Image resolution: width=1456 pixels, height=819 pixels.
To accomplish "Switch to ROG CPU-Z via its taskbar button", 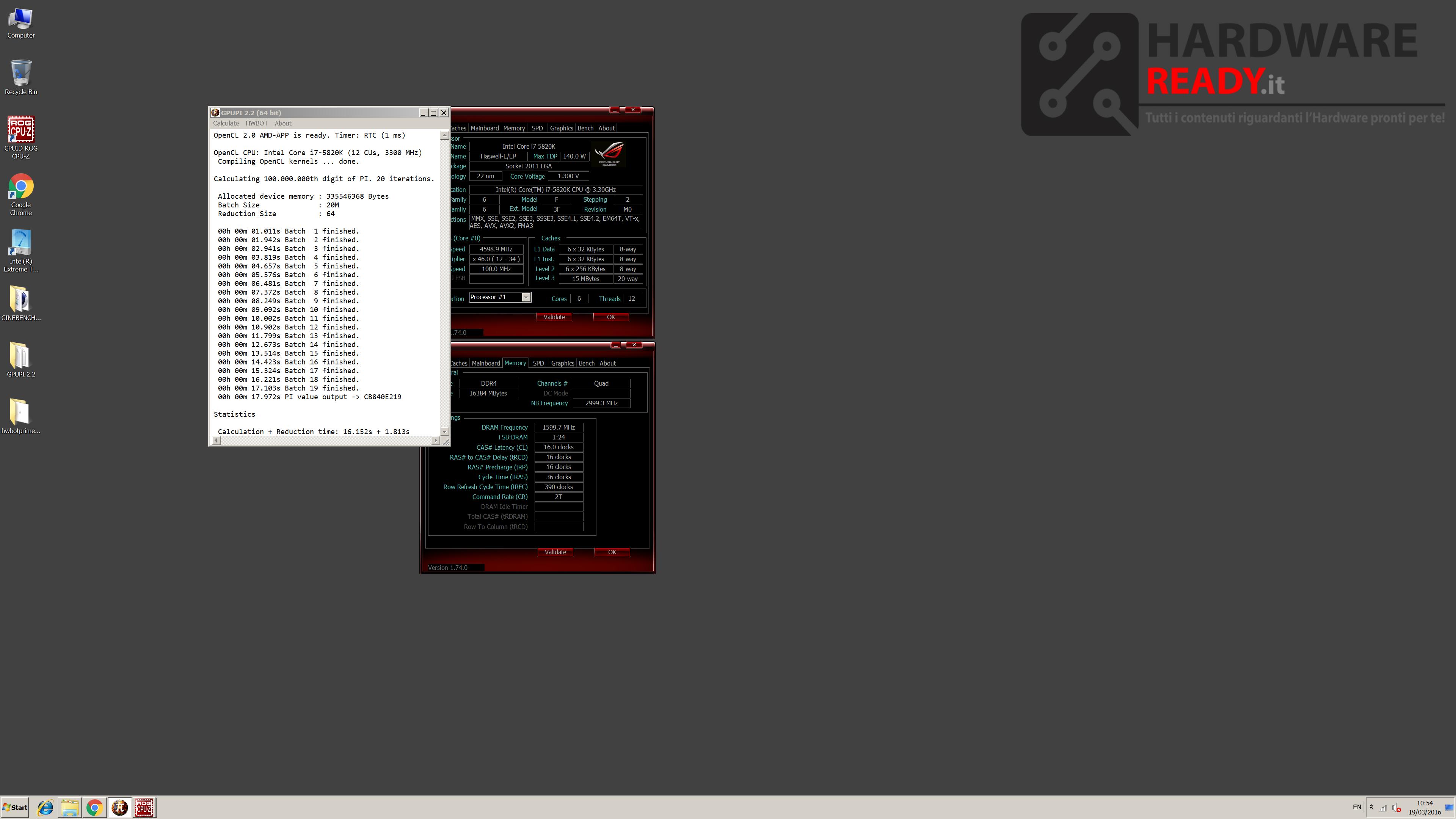I will (144, 808).
